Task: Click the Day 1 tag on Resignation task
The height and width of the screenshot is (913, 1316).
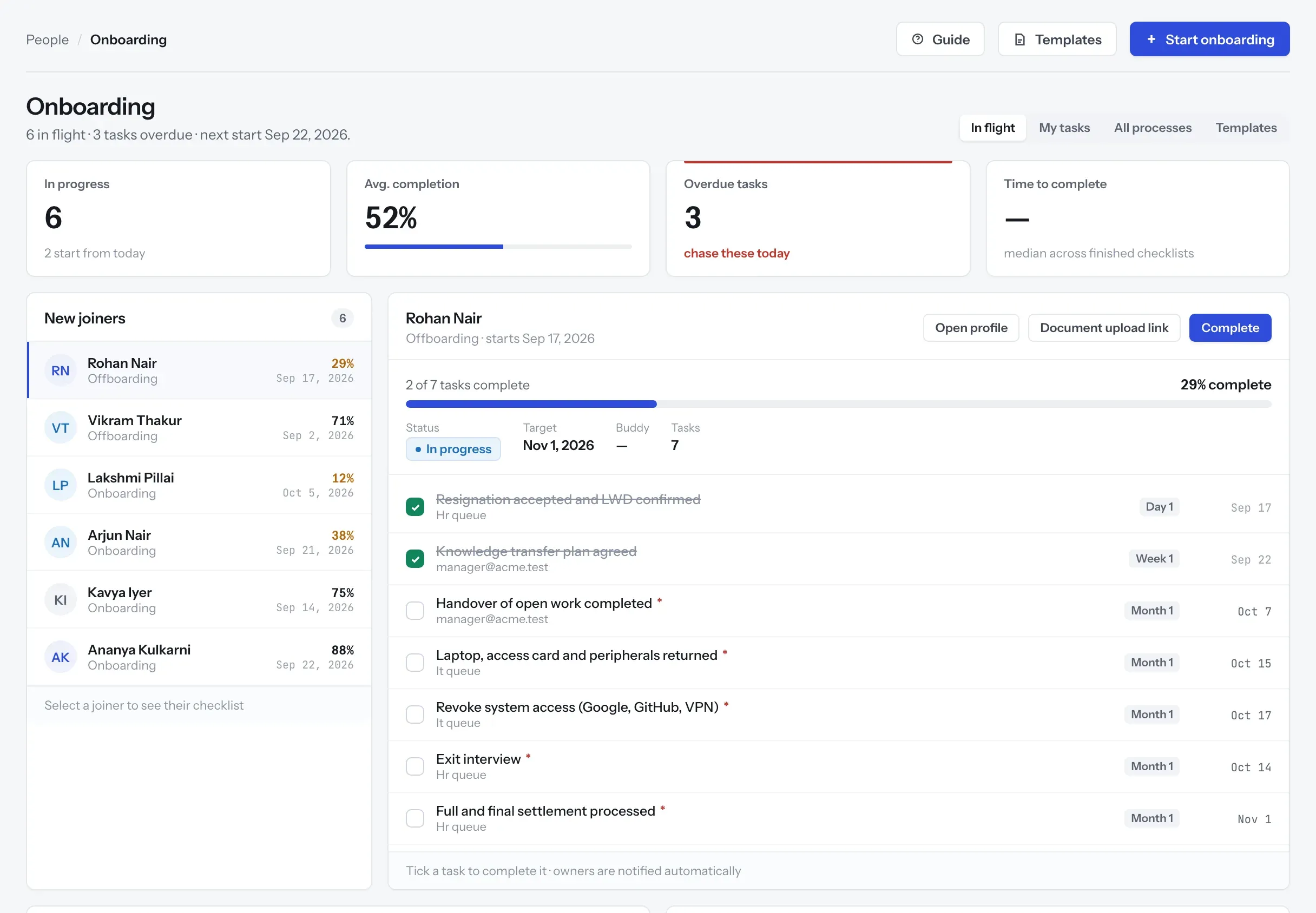Action: pyautogui.click(x=1159, y=507)
